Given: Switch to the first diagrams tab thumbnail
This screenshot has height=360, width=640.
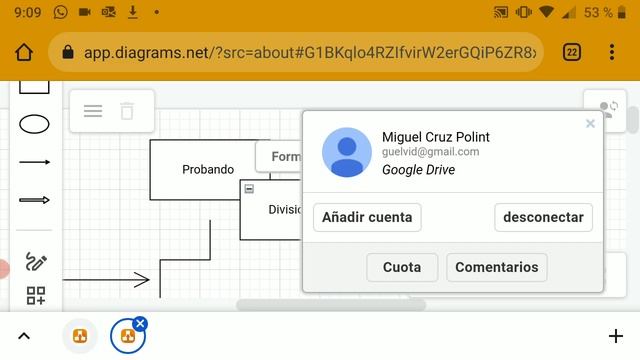Looking at the screenshot, I should [80, 336].
